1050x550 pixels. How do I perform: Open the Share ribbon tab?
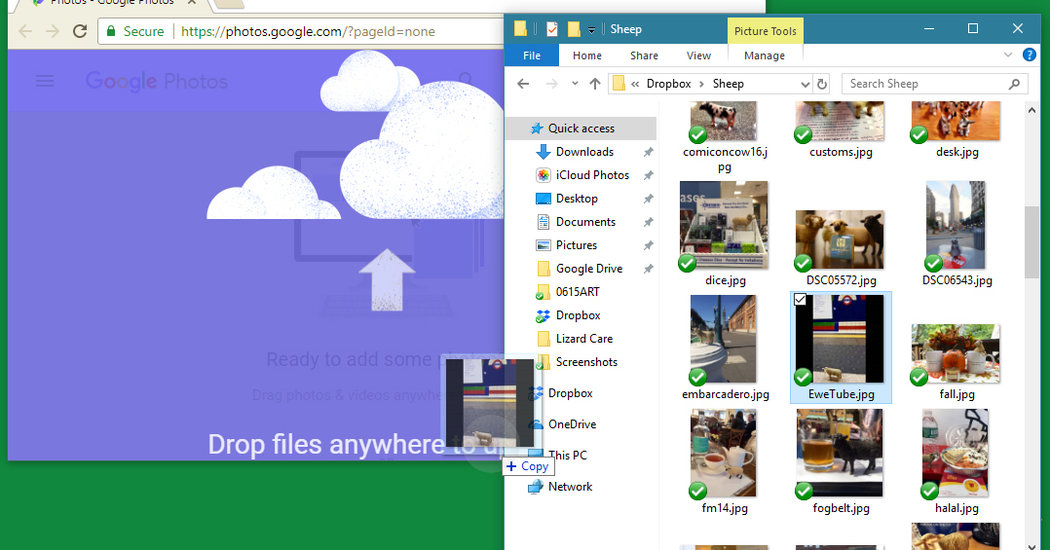(x=644, y=56)
